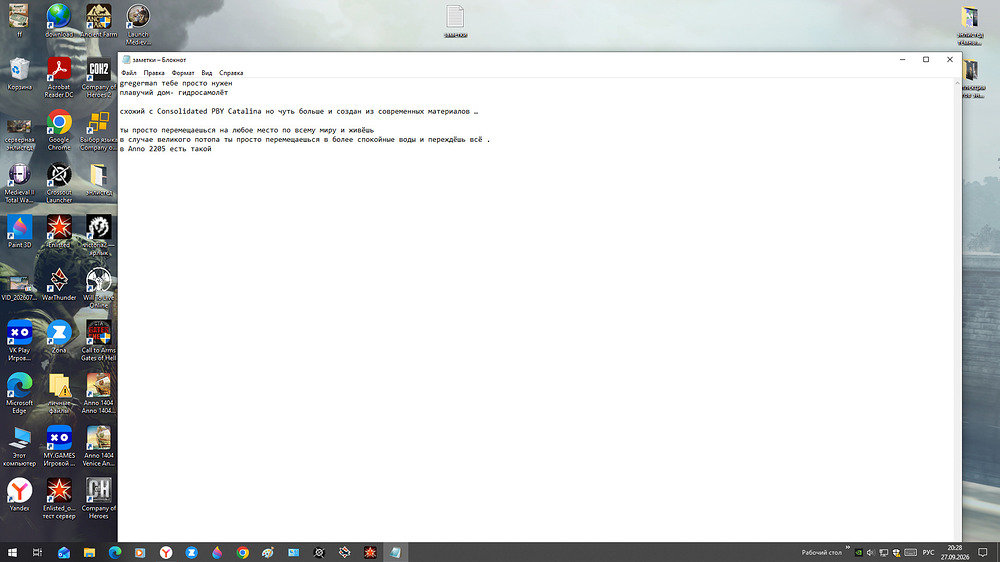Viewport: 1000px width, 562px height.
Task: Select the заметки text file on desktop
Action: (455, 22)
